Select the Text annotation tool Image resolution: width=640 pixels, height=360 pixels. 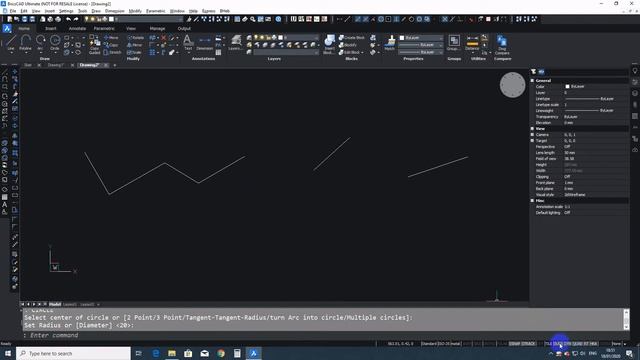pos(188,42)
